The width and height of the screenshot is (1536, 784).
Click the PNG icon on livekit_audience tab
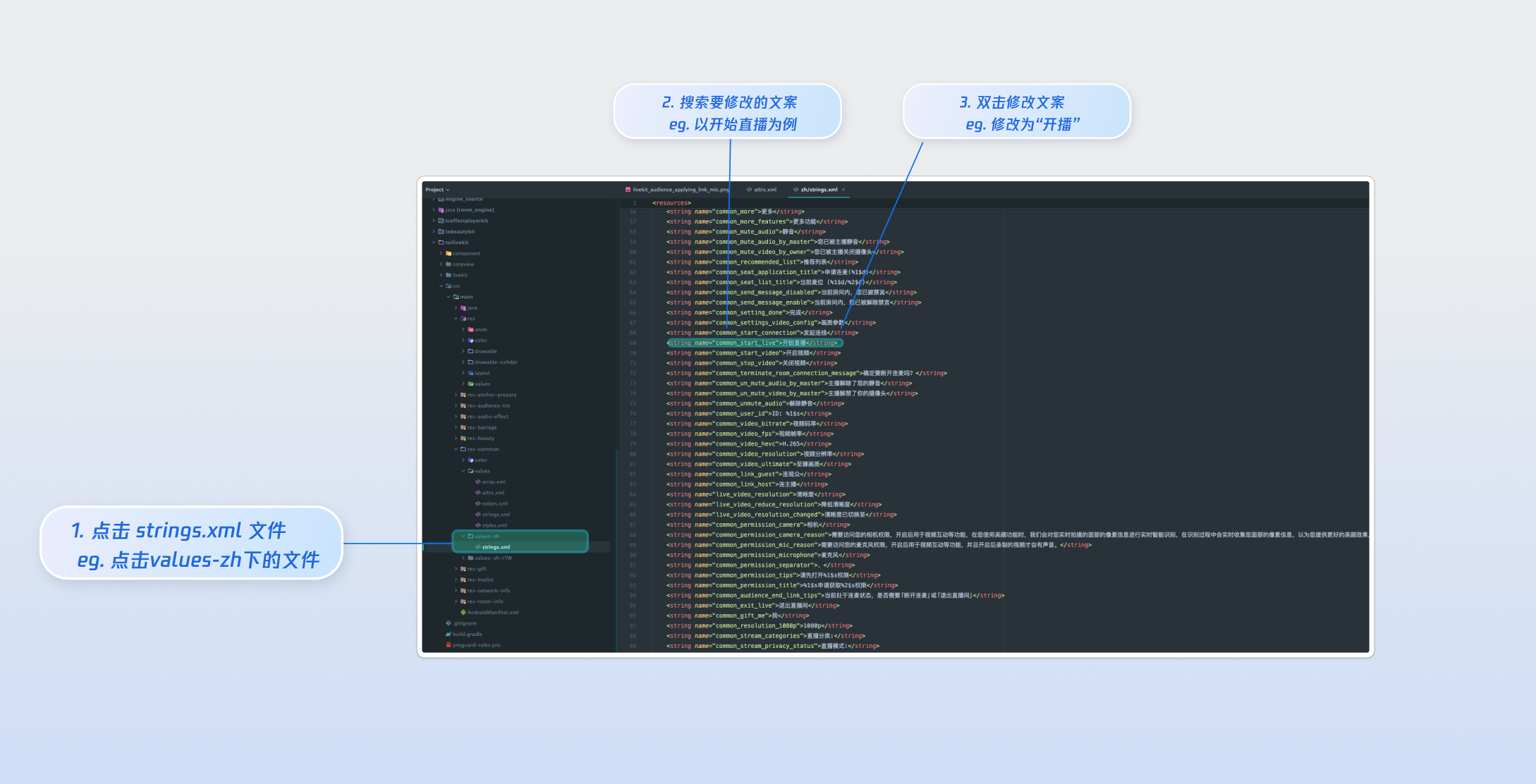click(628, 190)
